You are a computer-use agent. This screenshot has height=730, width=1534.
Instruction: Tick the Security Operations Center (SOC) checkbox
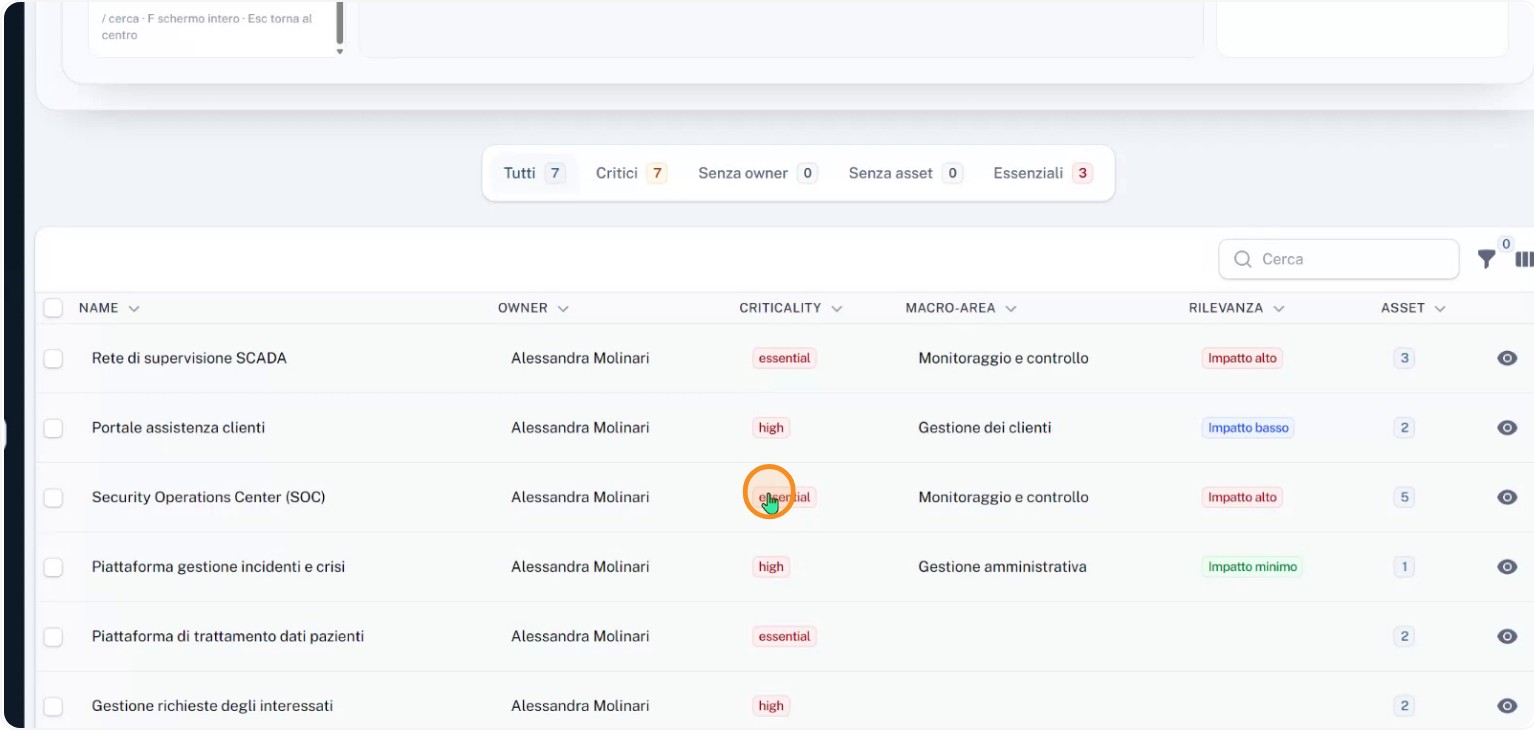tap(53, 497)
